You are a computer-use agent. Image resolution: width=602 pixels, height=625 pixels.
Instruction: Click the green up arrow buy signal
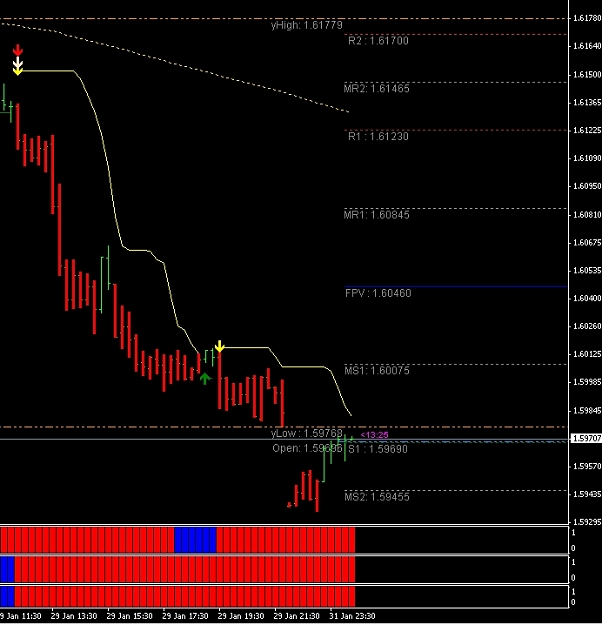tap(205, 378)
